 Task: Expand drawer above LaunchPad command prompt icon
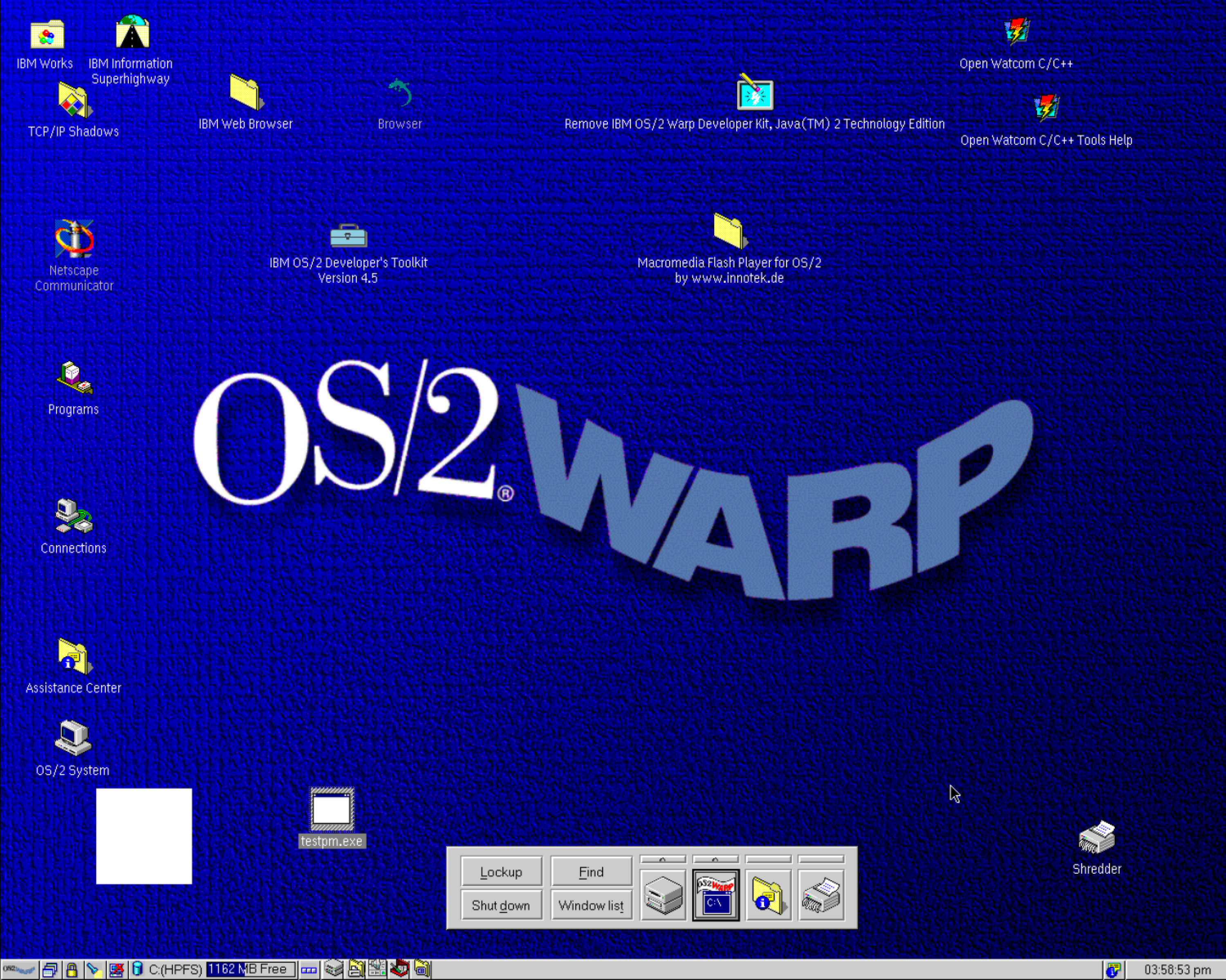click(x=716, y=859)
